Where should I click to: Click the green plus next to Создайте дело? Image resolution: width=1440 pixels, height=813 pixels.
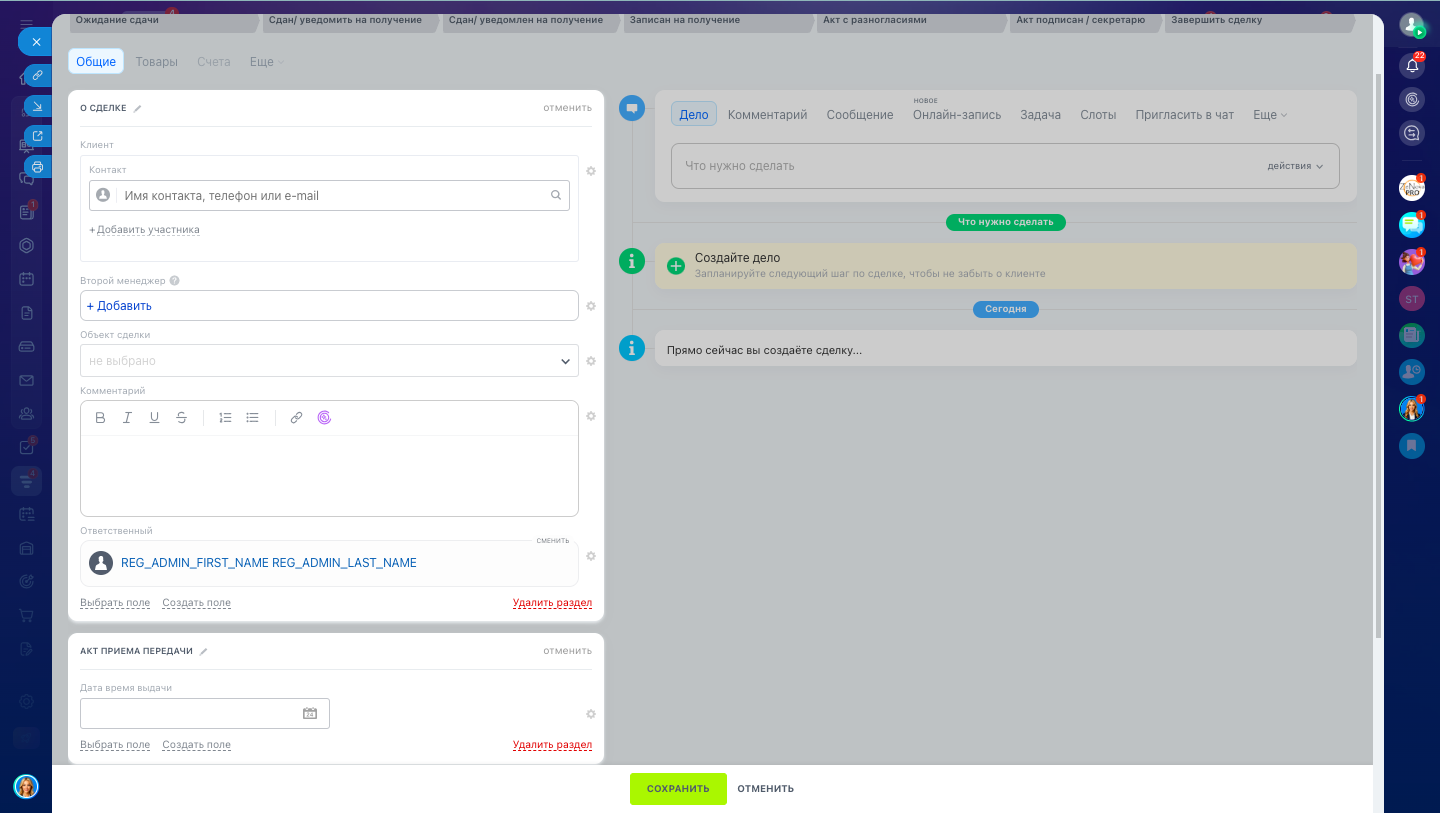click(x=676, y=265)
